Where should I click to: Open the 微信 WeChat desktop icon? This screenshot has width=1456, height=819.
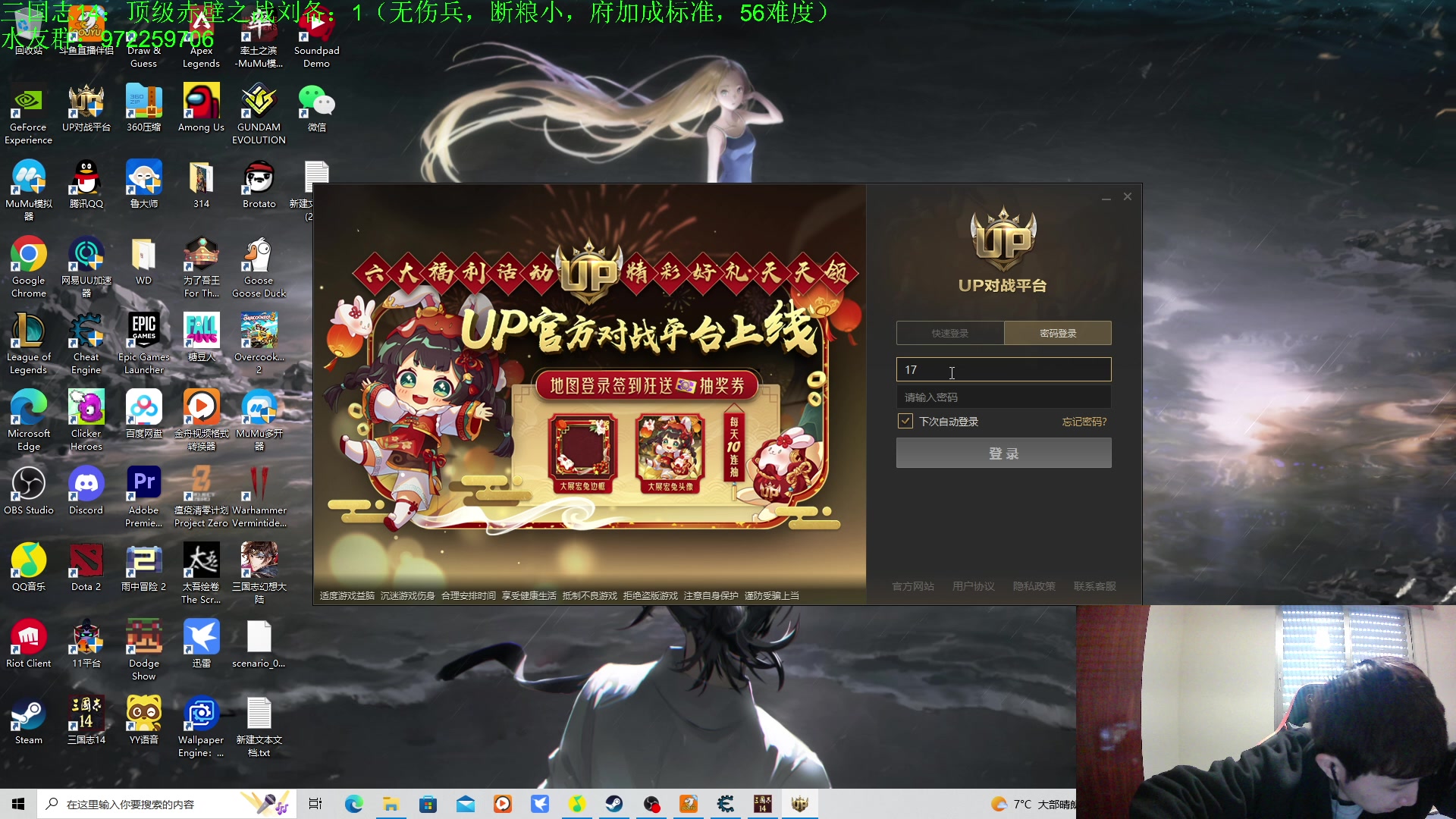(x=316, y=108)
